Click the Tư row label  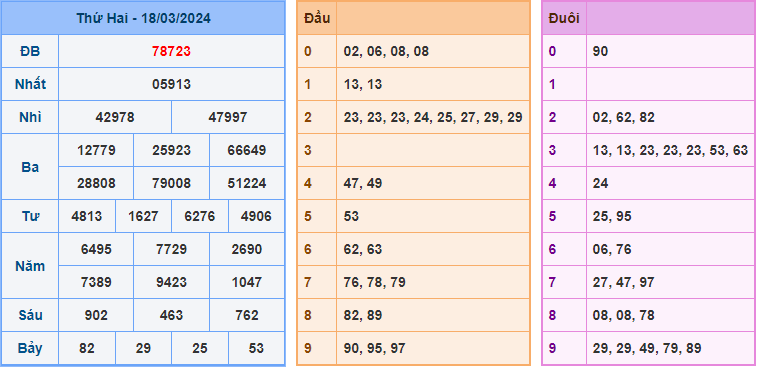point(30,216)
